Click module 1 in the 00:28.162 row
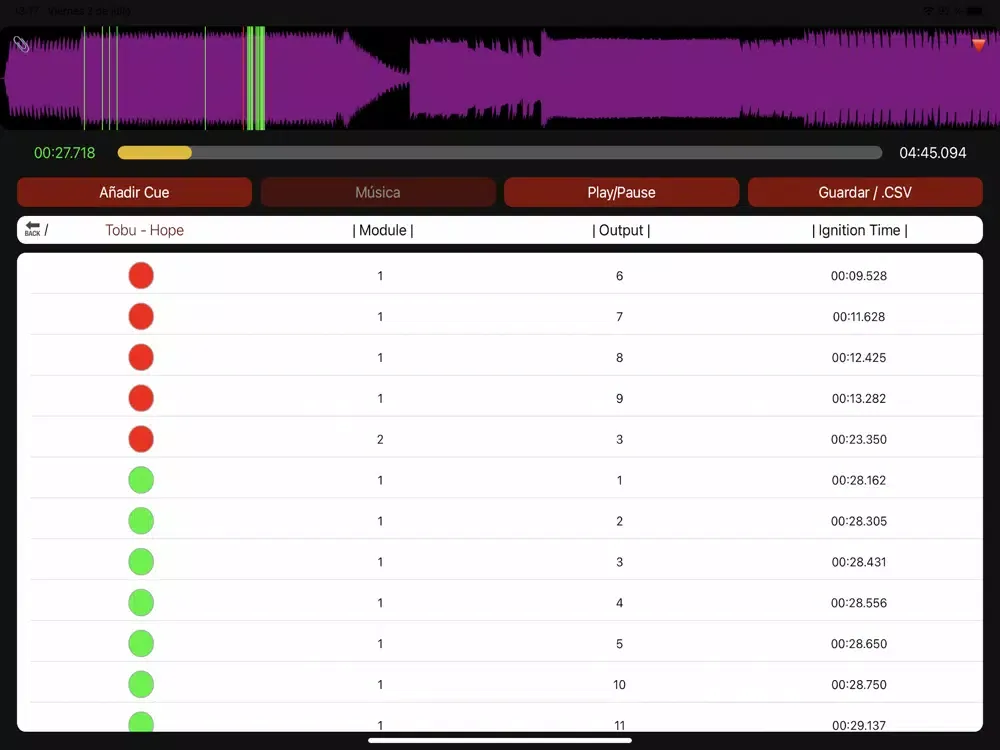The image size is (1000, 750). (380, 480)
